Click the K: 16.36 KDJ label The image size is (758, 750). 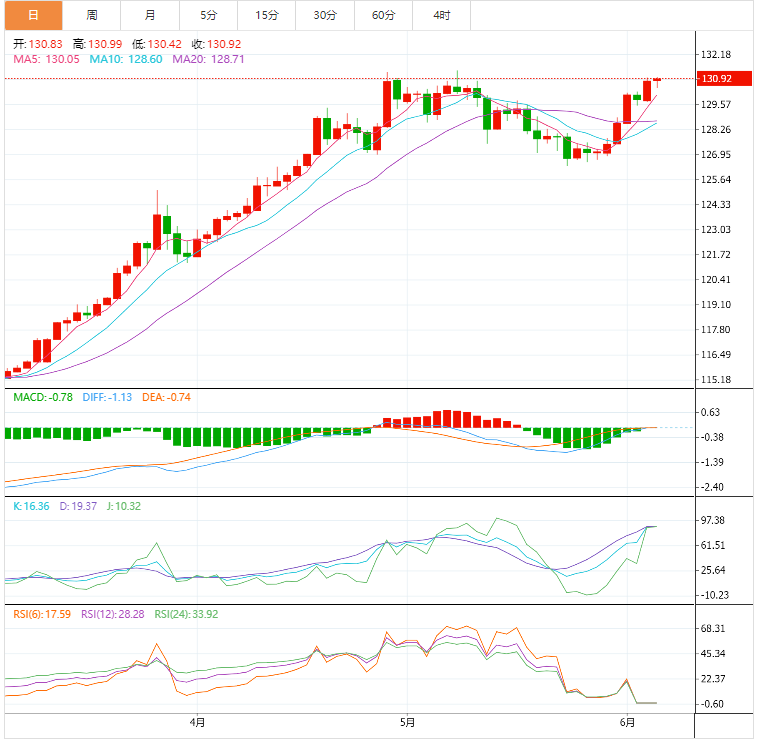point(31,506)
